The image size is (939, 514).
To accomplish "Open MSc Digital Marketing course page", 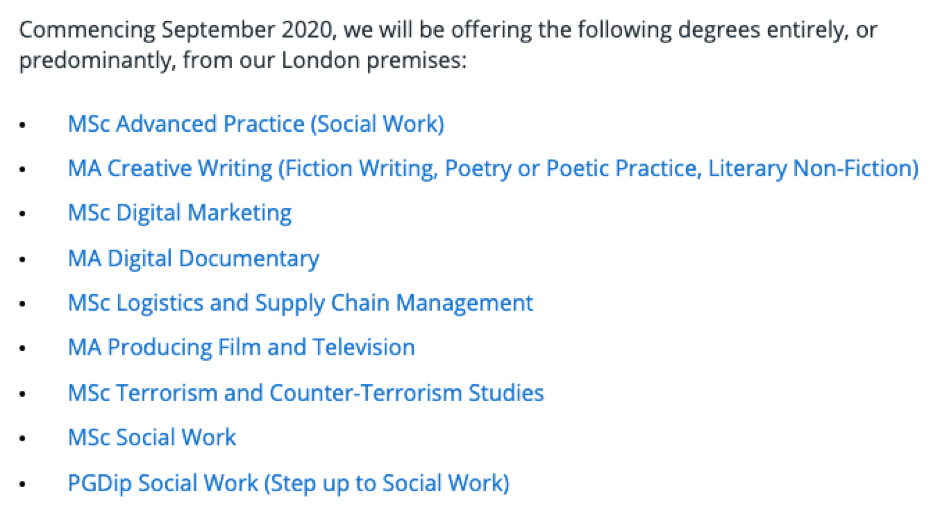I will click(180, 213).
